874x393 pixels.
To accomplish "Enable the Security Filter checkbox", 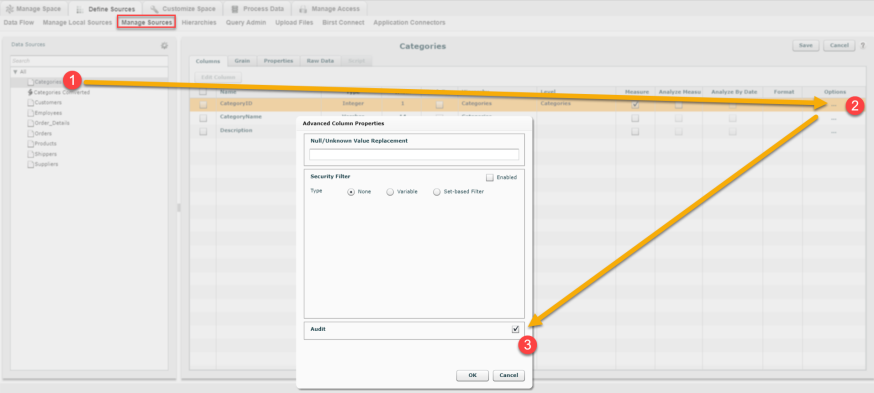I will click(x=490, y=178).
